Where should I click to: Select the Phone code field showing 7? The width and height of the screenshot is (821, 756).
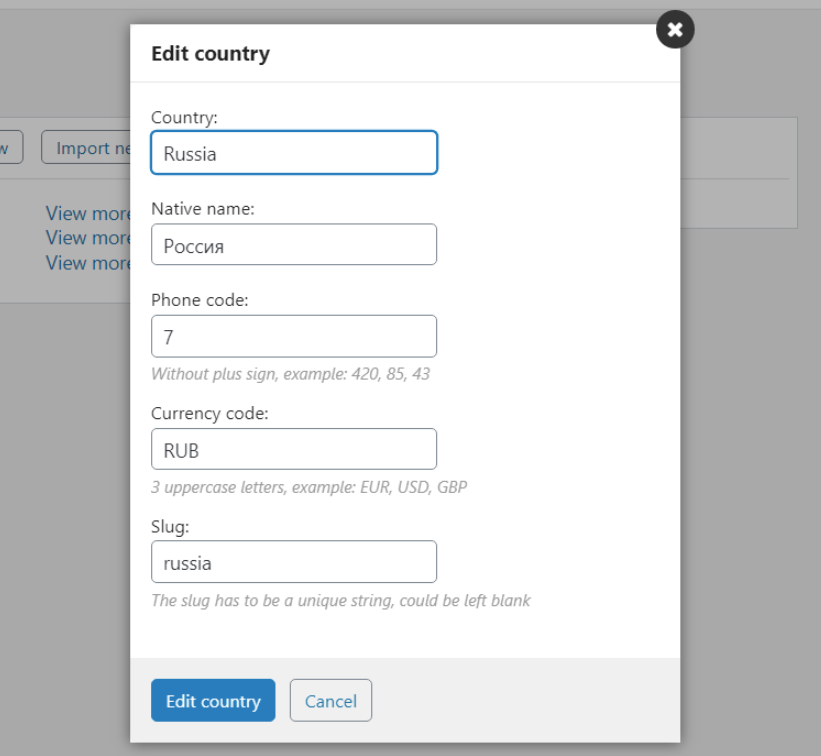click(293, 337)
